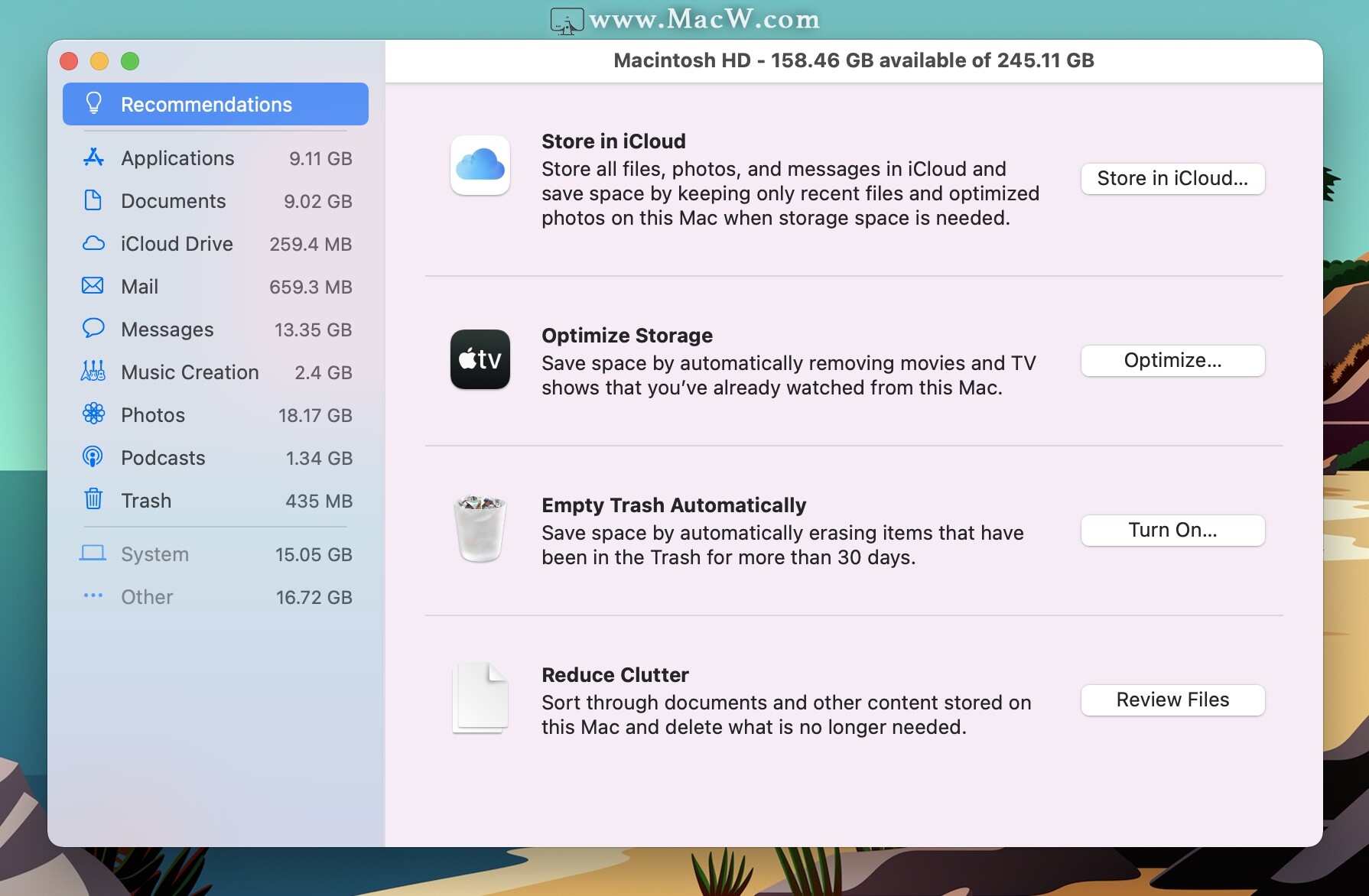Select Trash in the sidebar list

coord(146,501)
